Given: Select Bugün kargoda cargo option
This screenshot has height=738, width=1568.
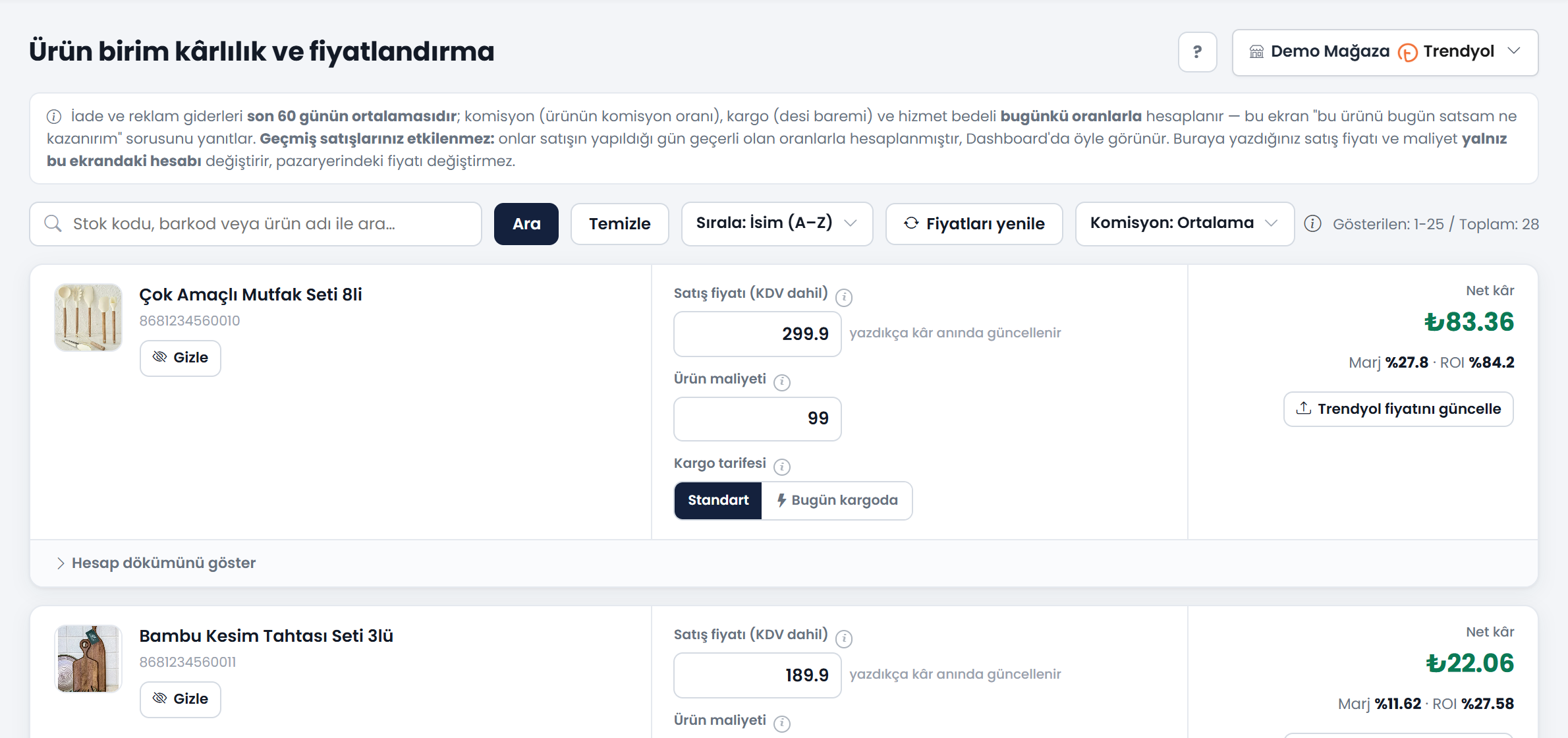Looking at the screenshot, I should 837,501.
